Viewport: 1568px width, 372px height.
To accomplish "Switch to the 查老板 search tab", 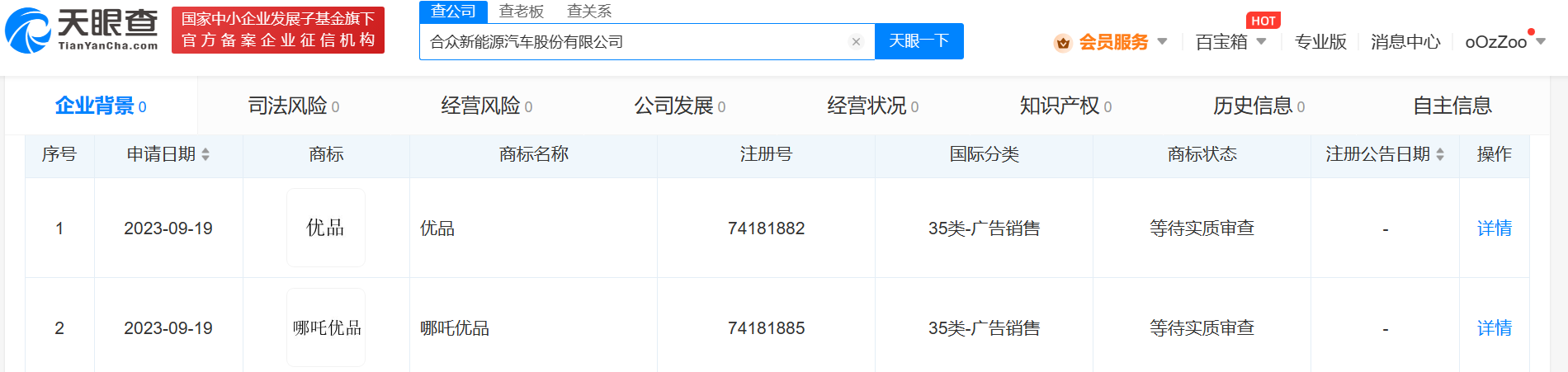I will 522,12.
